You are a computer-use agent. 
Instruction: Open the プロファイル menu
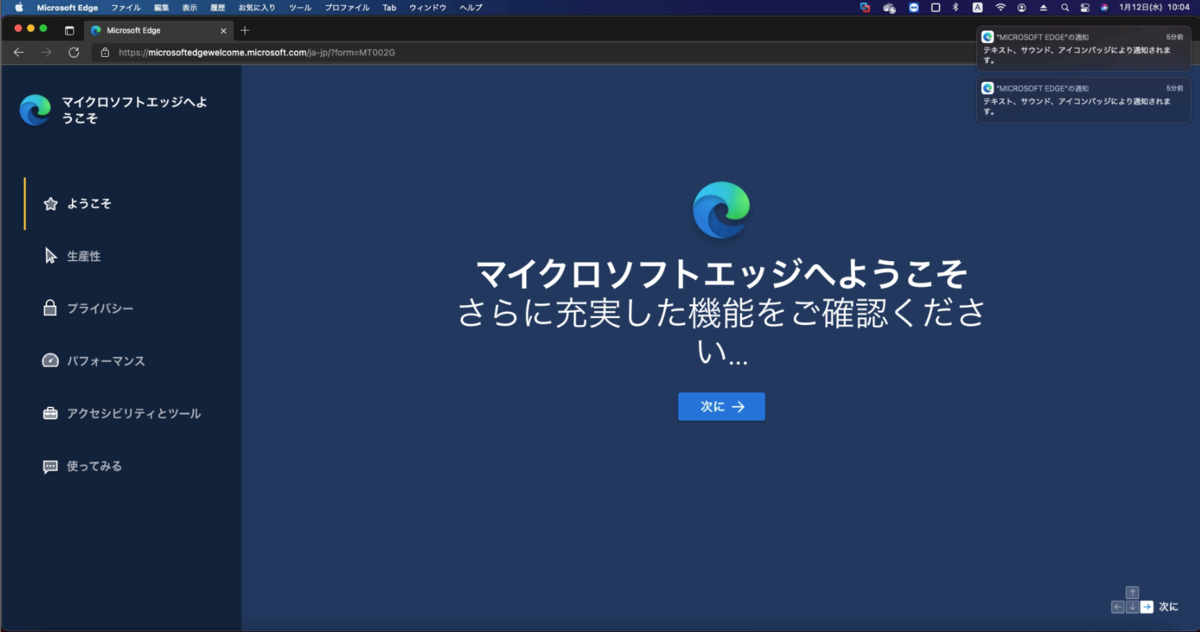[347, 7]
